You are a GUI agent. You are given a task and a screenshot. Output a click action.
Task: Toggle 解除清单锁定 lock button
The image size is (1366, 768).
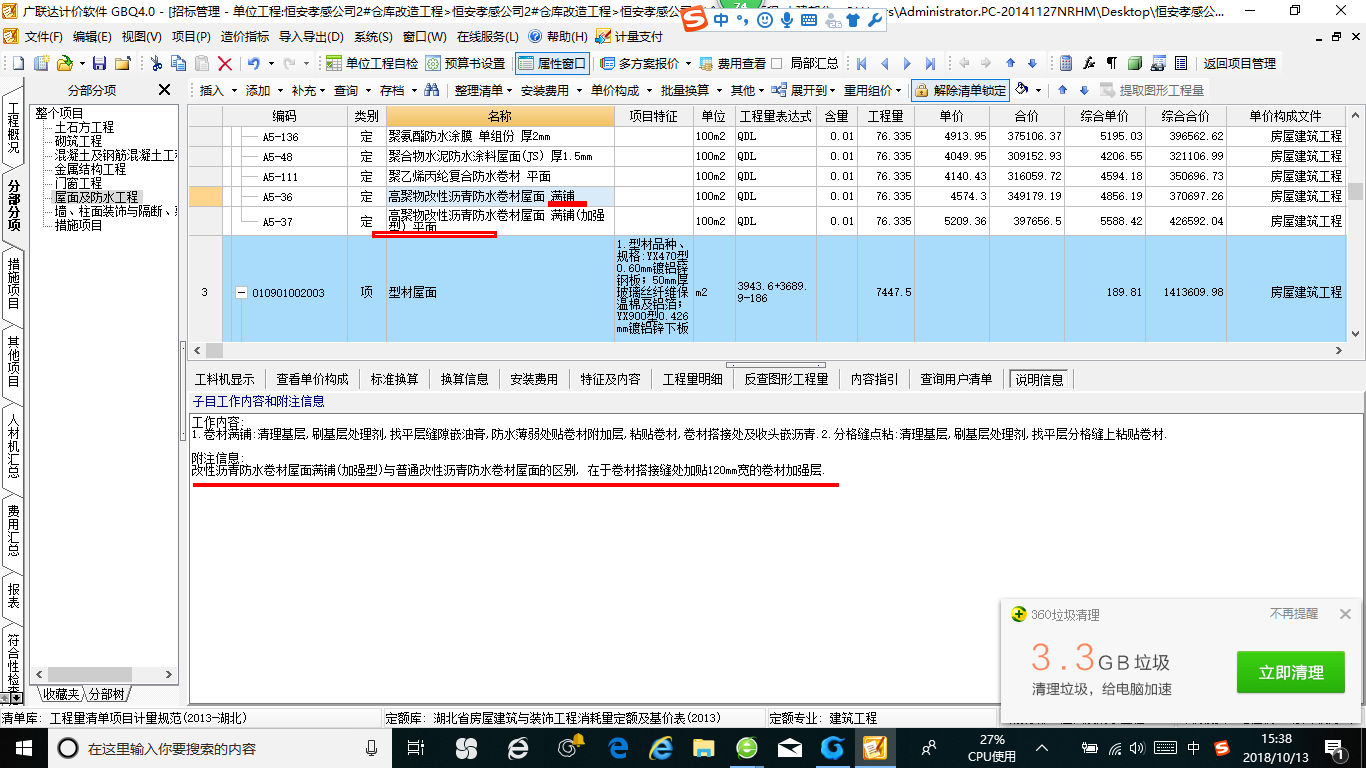point(961,90)
